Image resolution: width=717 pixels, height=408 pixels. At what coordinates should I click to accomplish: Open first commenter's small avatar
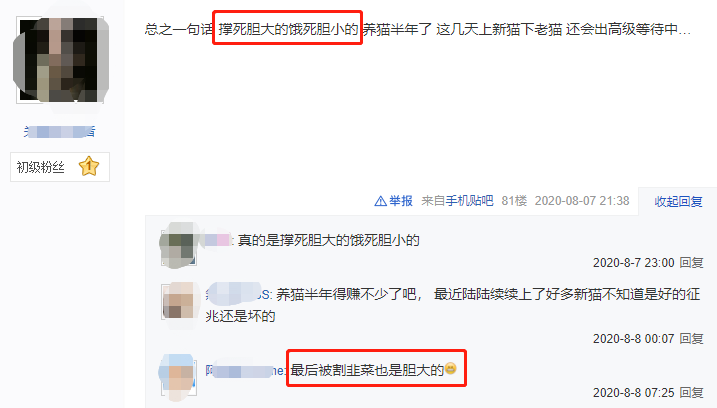click(x=179, y=247)
